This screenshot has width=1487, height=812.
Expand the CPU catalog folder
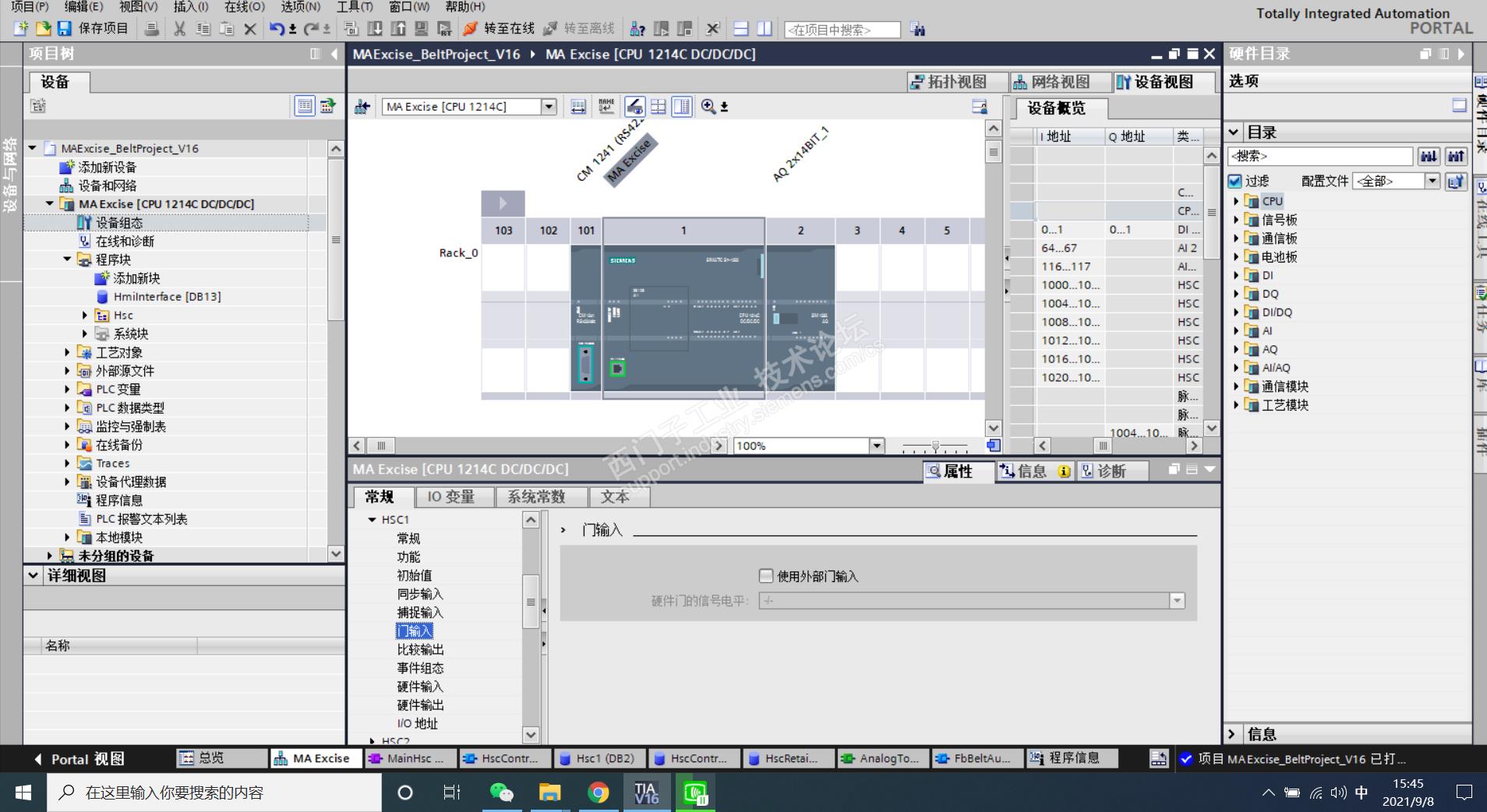click(1236, 201)
